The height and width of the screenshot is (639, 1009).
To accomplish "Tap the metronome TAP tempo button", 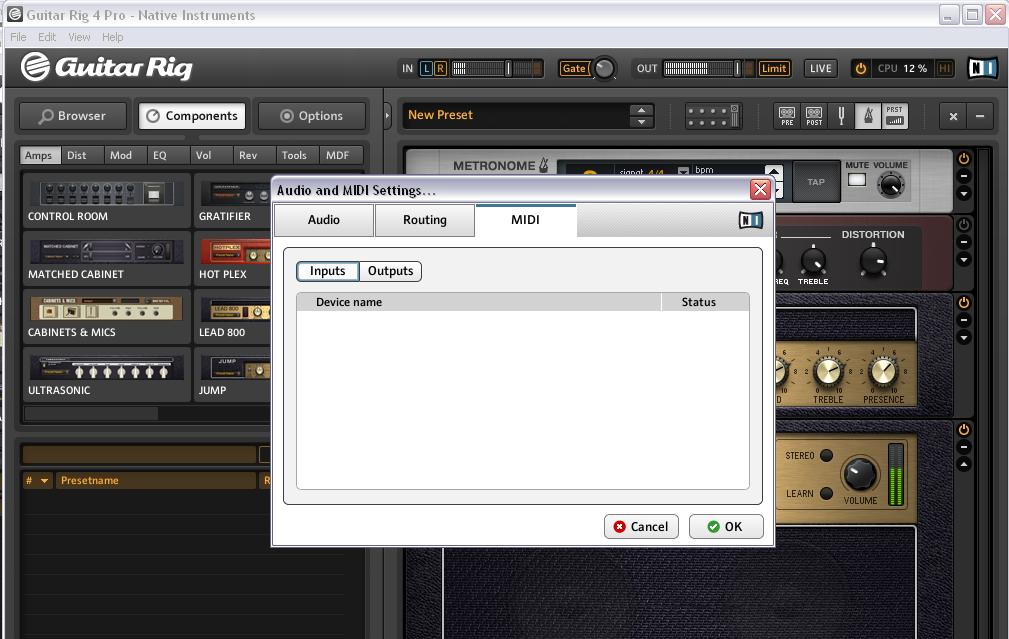I will pos(816,182).
